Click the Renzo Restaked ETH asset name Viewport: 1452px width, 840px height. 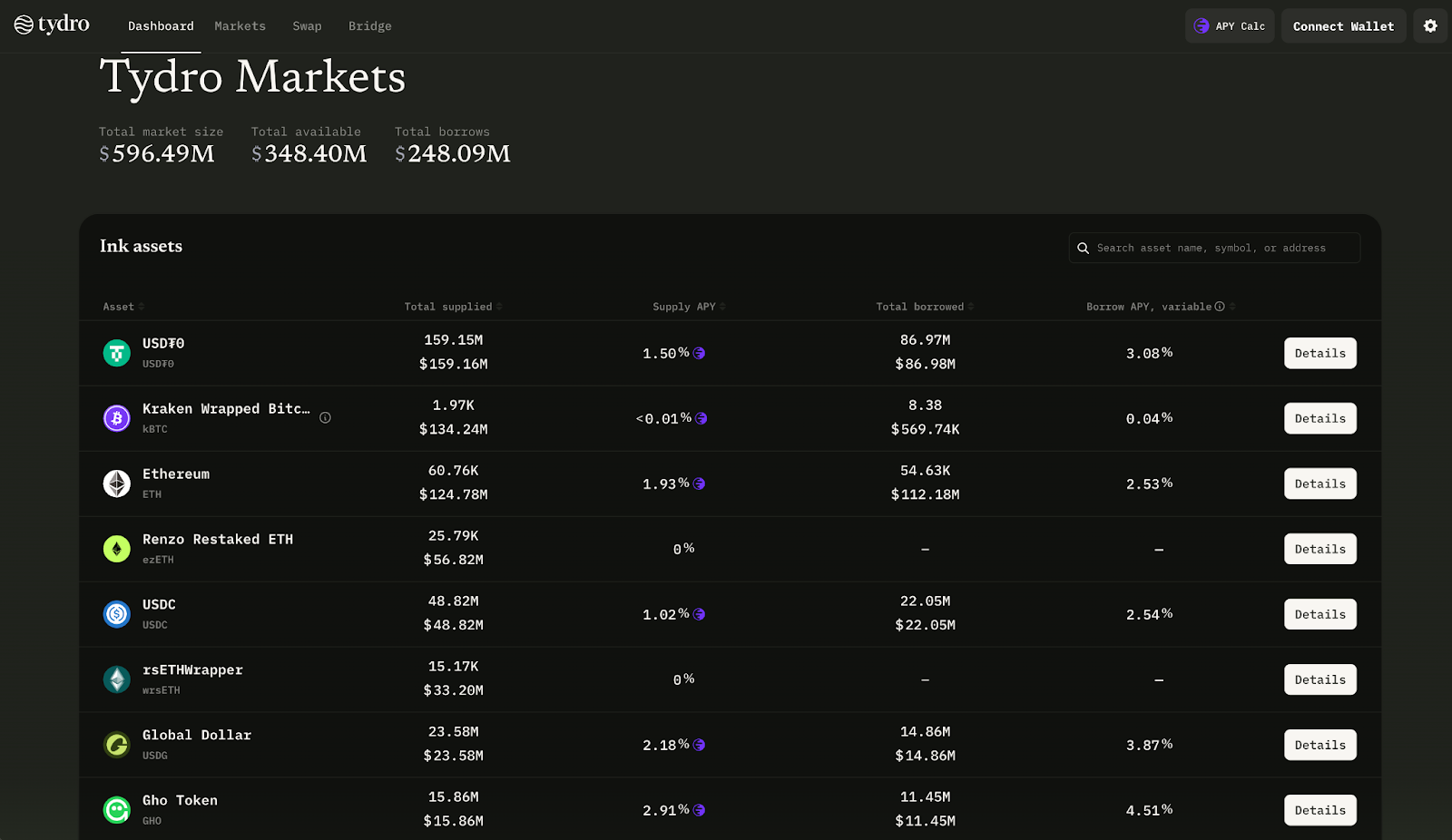coord(218,539)
